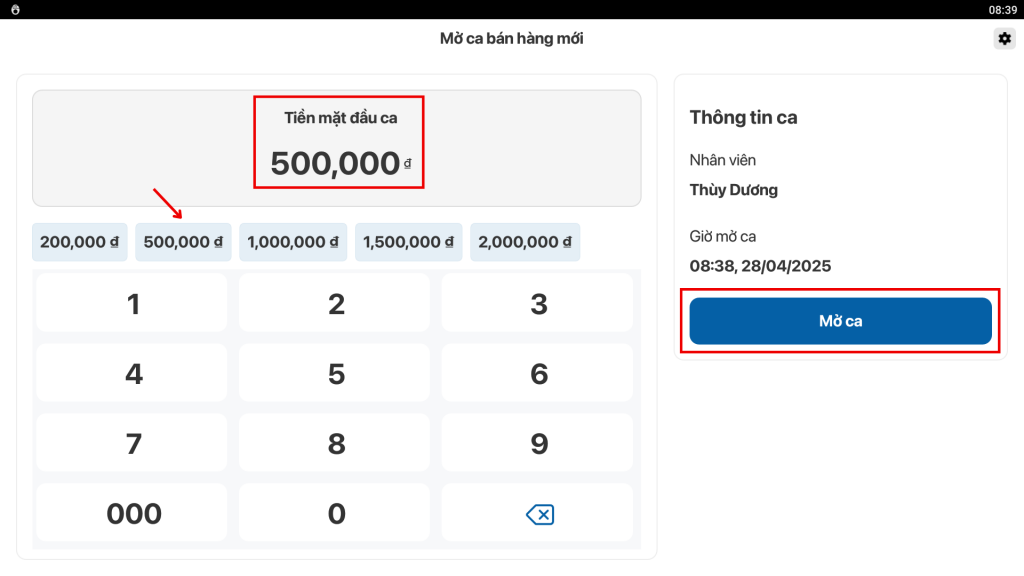Tap number 4 on the keypad
Image resolution: width=1024 pixels, height=576 pixels.
tap(133, 374)
